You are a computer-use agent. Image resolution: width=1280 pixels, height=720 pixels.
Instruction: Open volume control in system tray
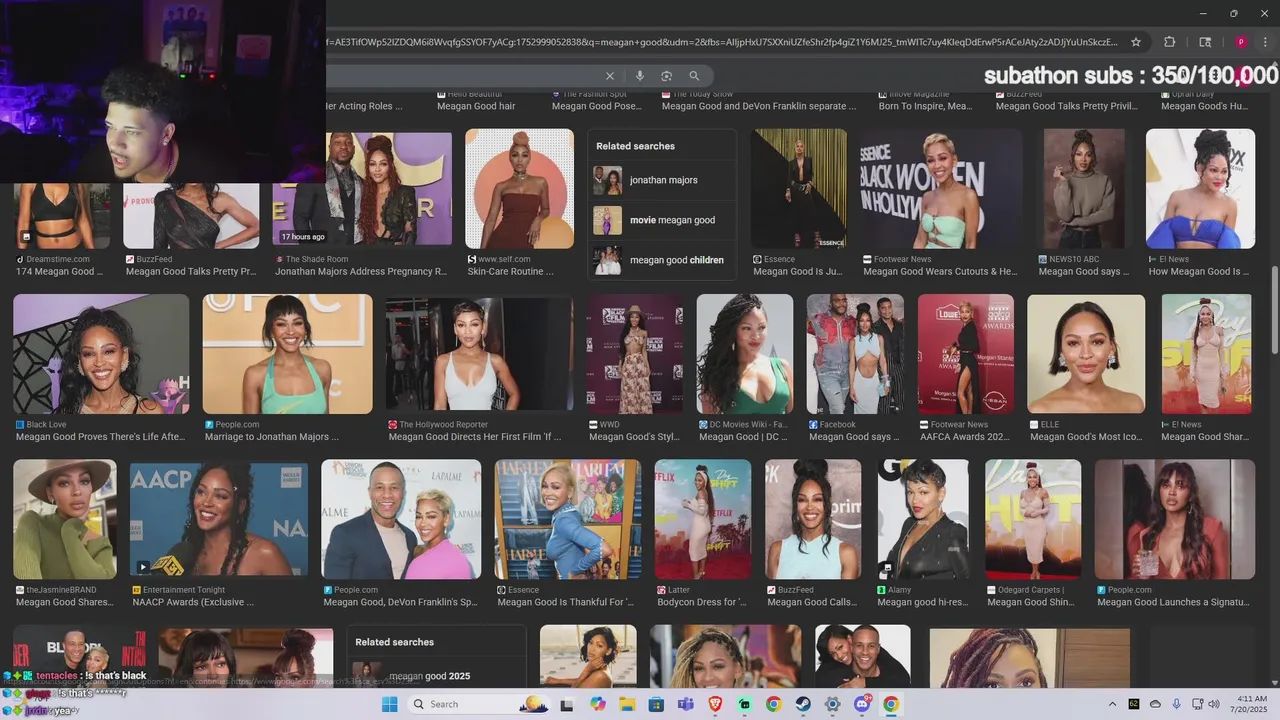coord(1214,704)
